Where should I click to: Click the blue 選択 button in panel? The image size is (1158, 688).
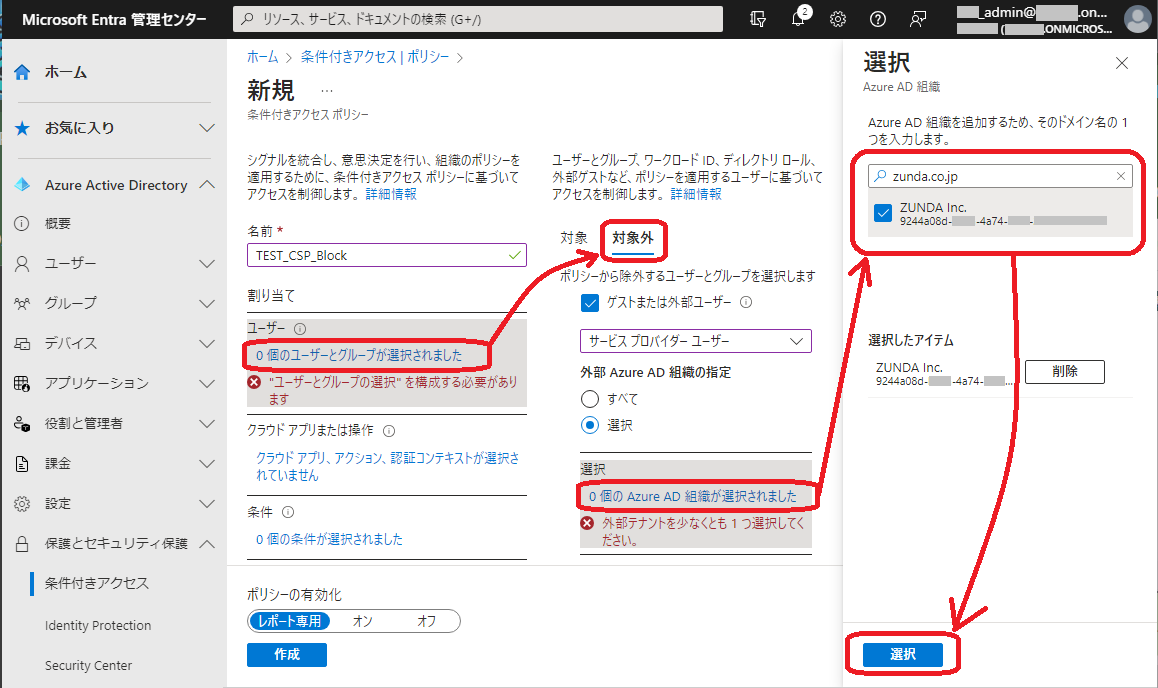click(x=902, y=654)
